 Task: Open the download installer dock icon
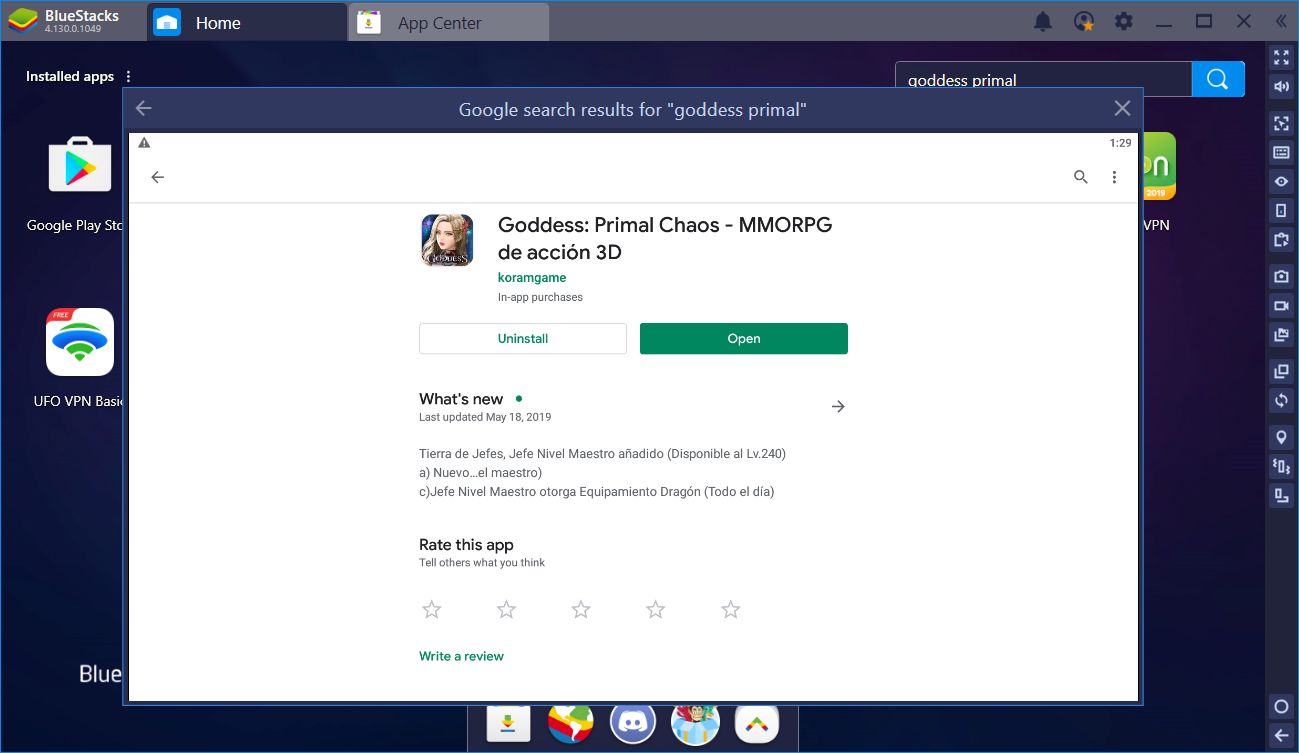coord(508,723)
